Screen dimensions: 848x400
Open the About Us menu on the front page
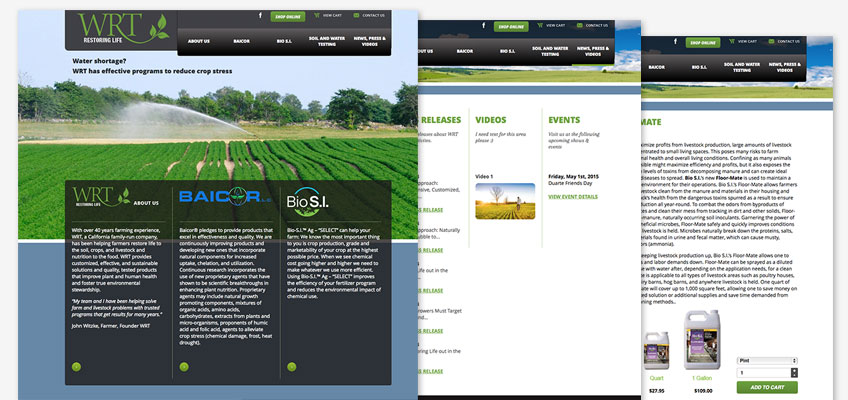coord(198,41)
